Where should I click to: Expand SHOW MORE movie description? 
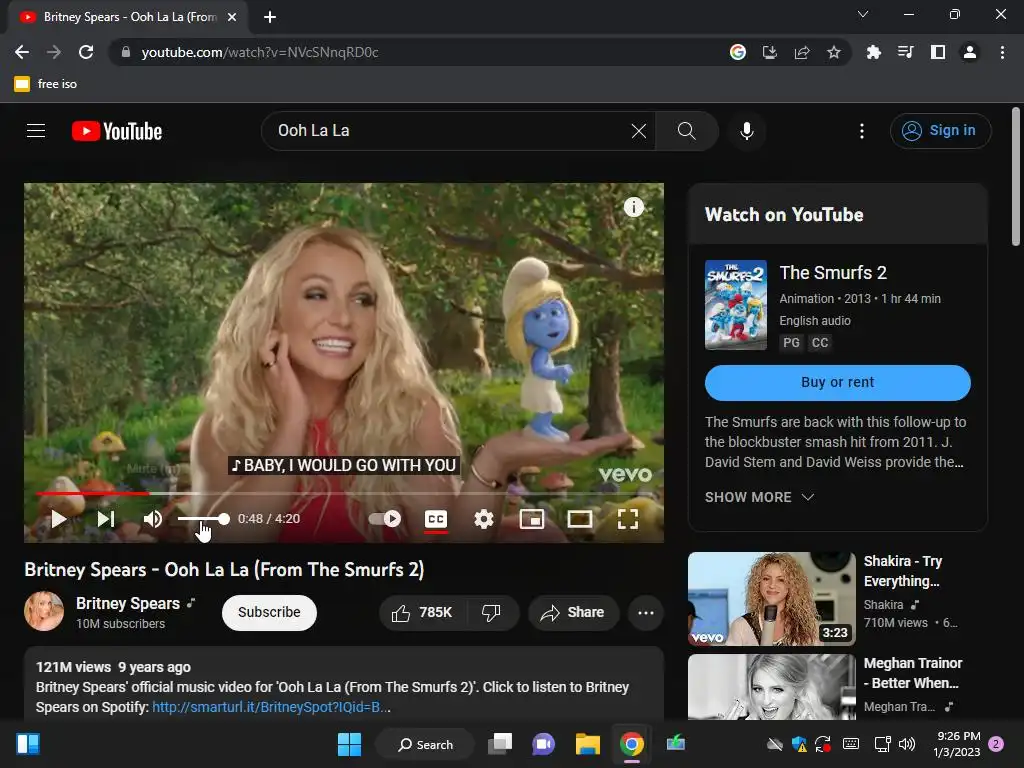point(759,498)
